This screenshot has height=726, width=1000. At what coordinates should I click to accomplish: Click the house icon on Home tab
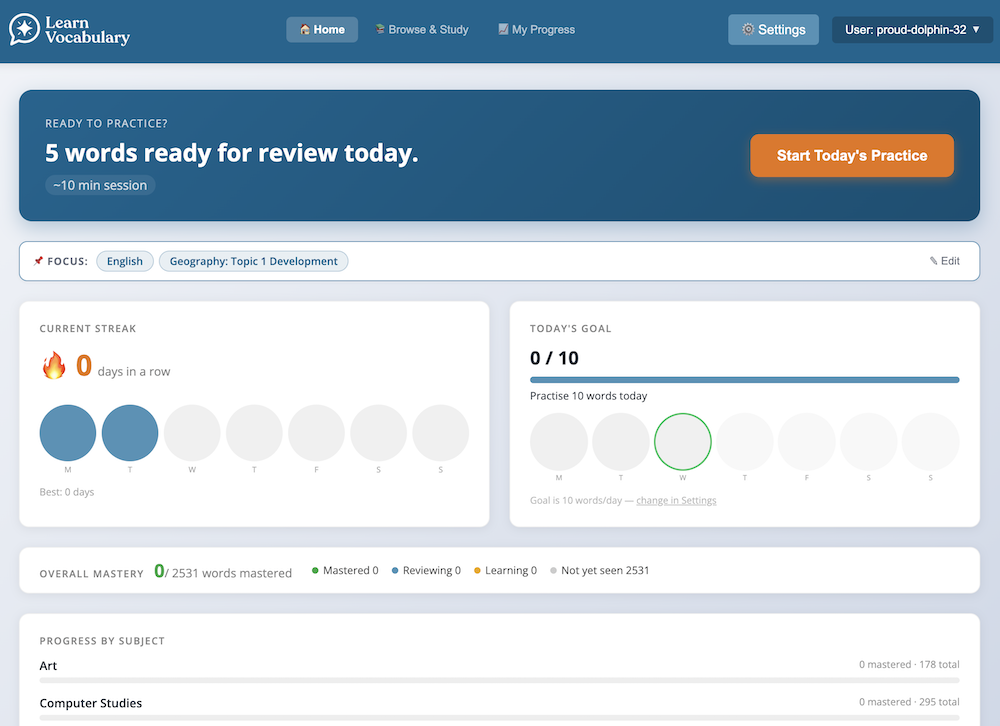[x=305, y=30]
